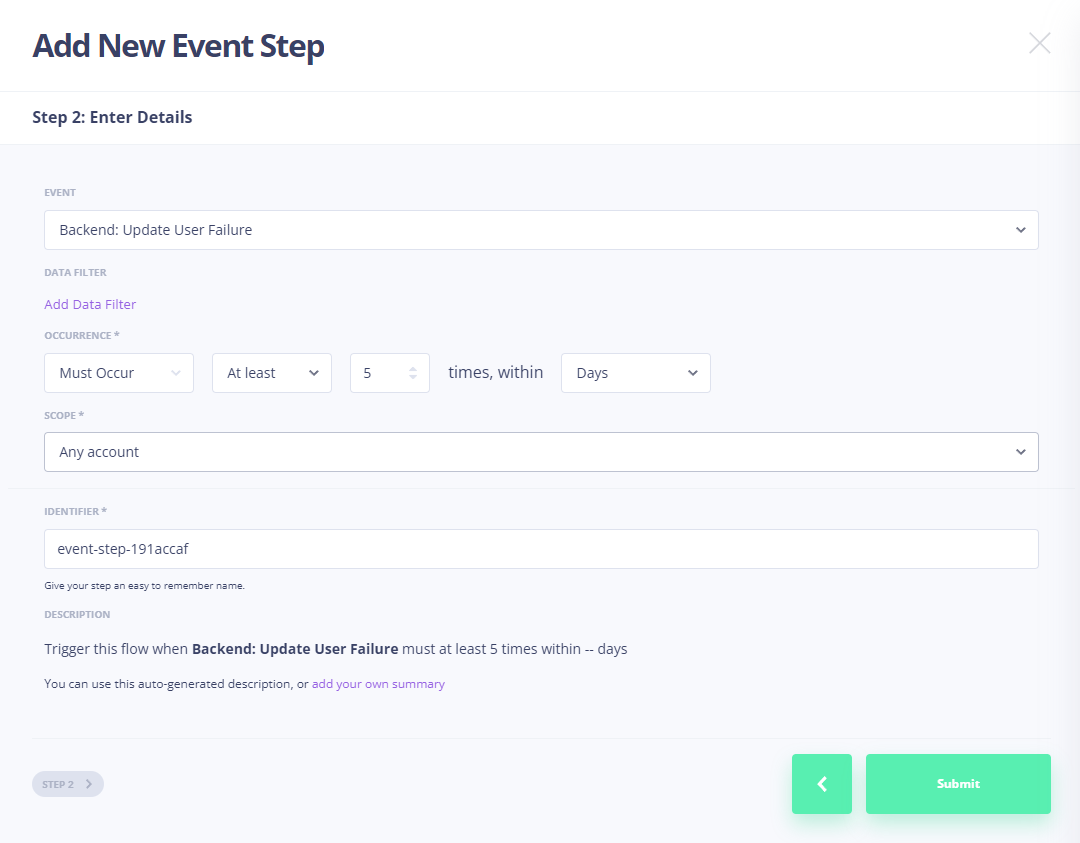The image size is (1080, 843).
Task: Click the add your own summary link
Action: (x=378, y=684)
